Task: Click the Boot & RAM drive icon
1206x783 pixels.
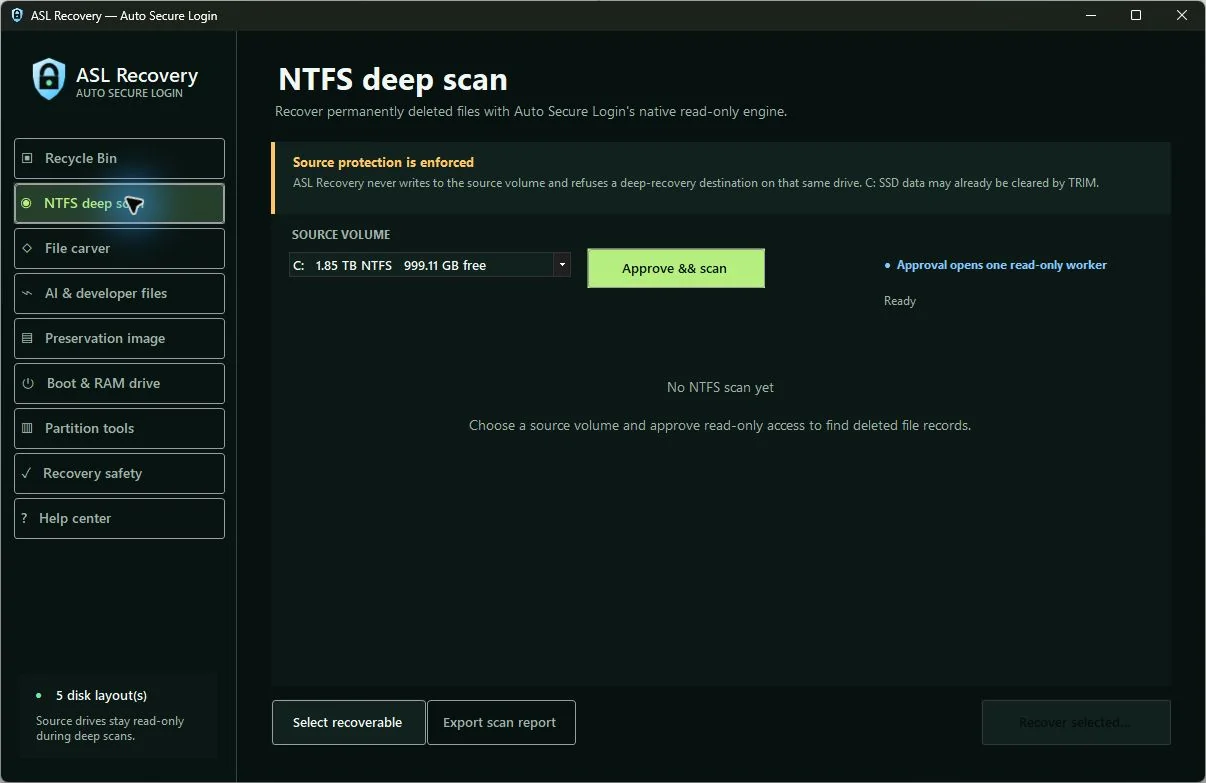Action: [x=27, y=383]
